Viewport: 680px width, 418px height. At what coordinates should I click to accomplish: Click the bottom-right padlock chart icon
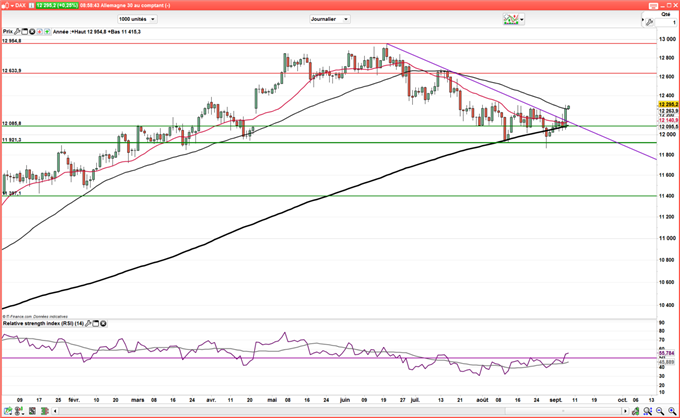[x=635, y=411]
